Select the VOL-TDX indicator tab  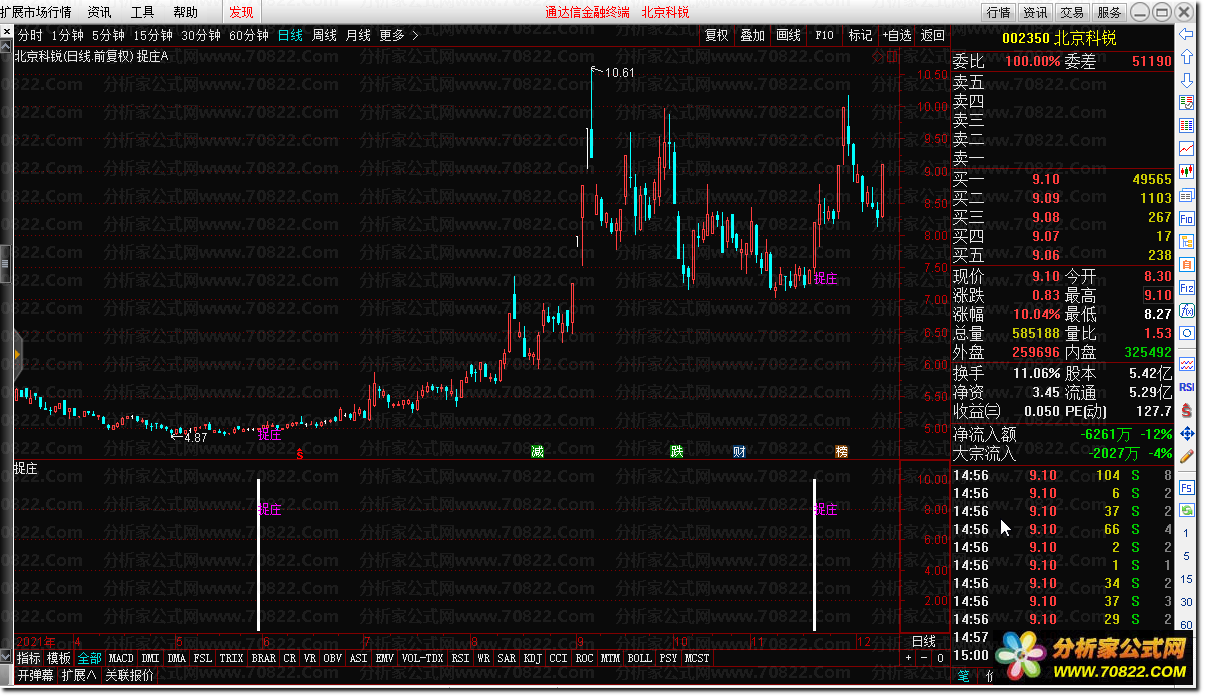[x=422, y=658]
